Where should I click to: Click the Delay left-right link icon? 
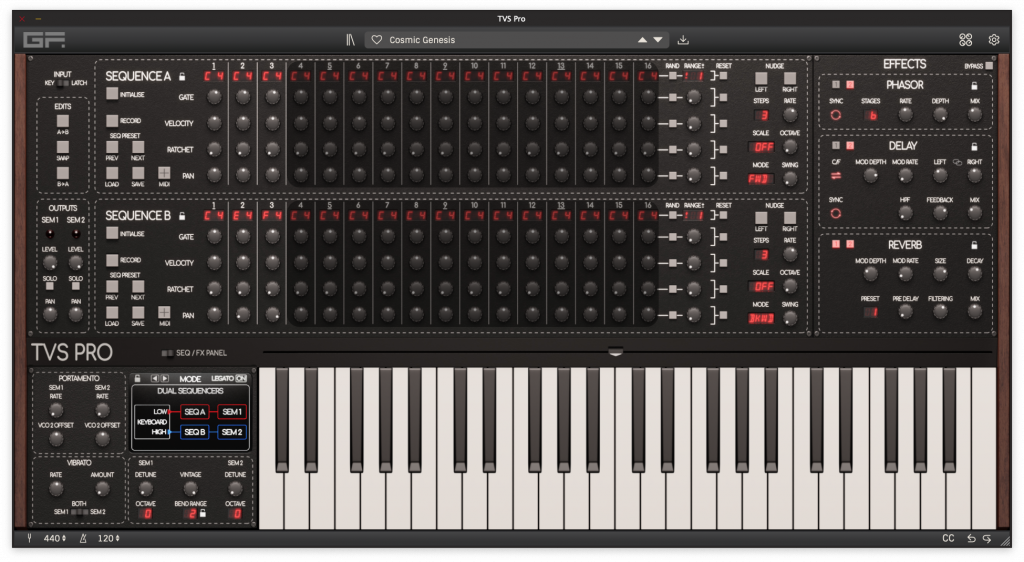[957, 162]
